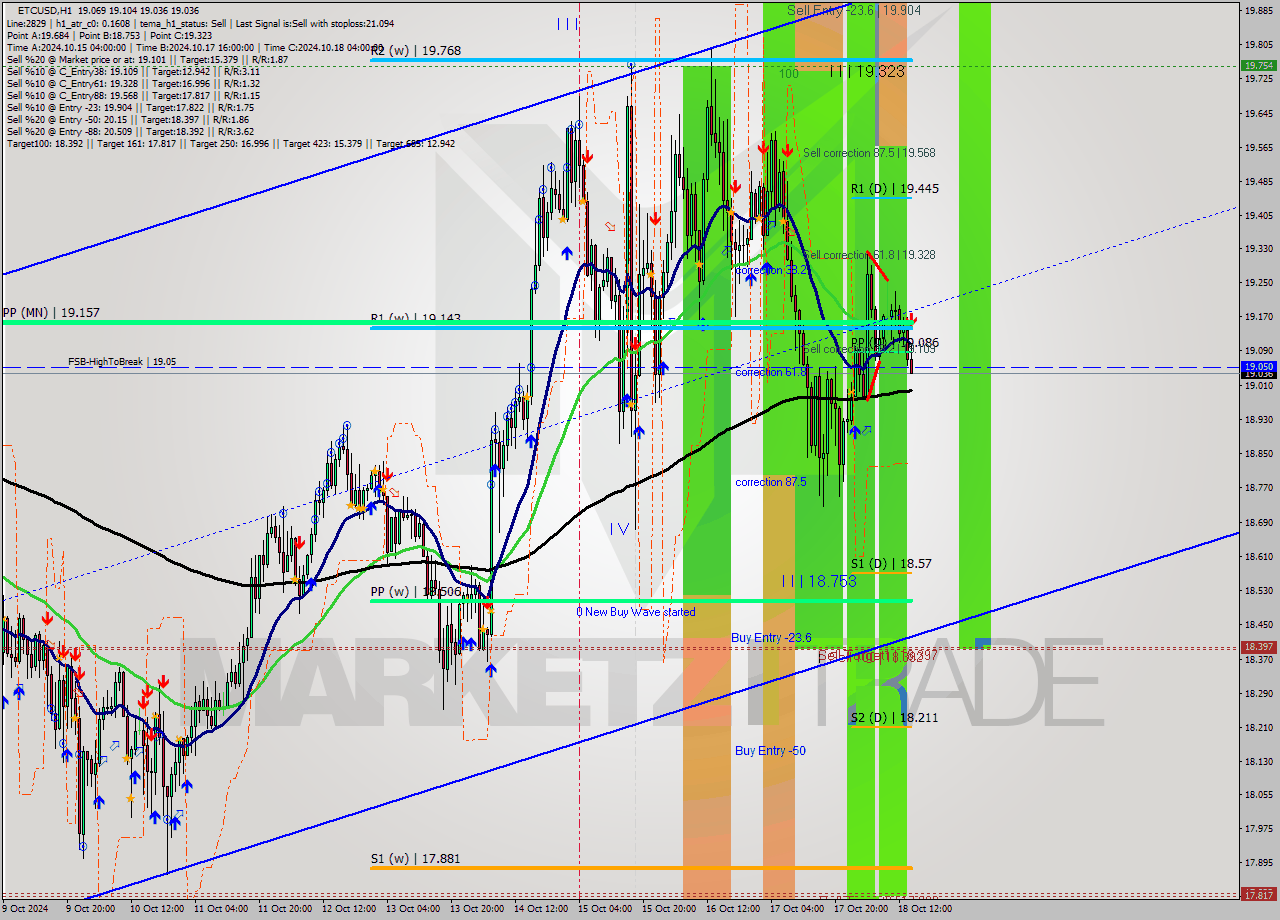Click the '16 Oct 12:00' time axis label
This screenshot has width=1280, height=920.
point(734,909)
